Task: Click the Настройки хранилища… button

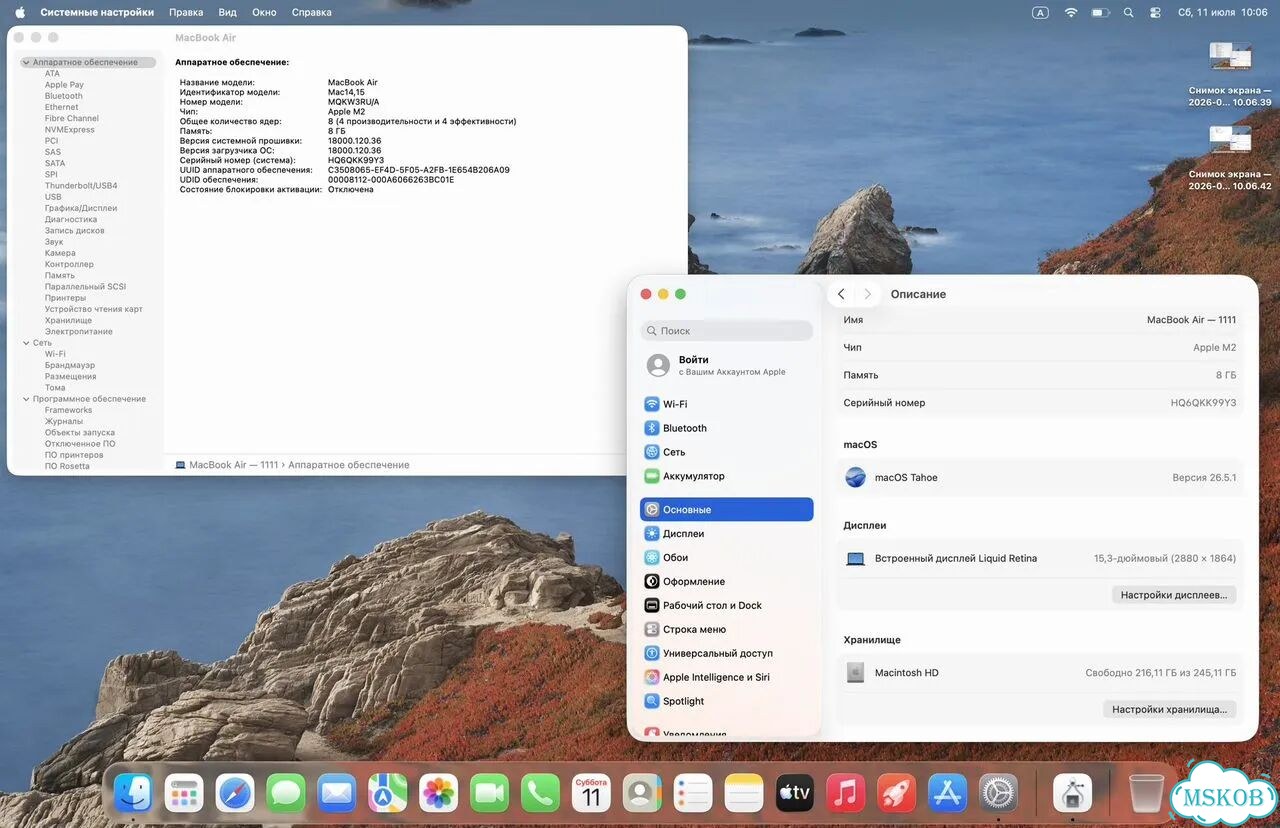Action: [1169, 709]
